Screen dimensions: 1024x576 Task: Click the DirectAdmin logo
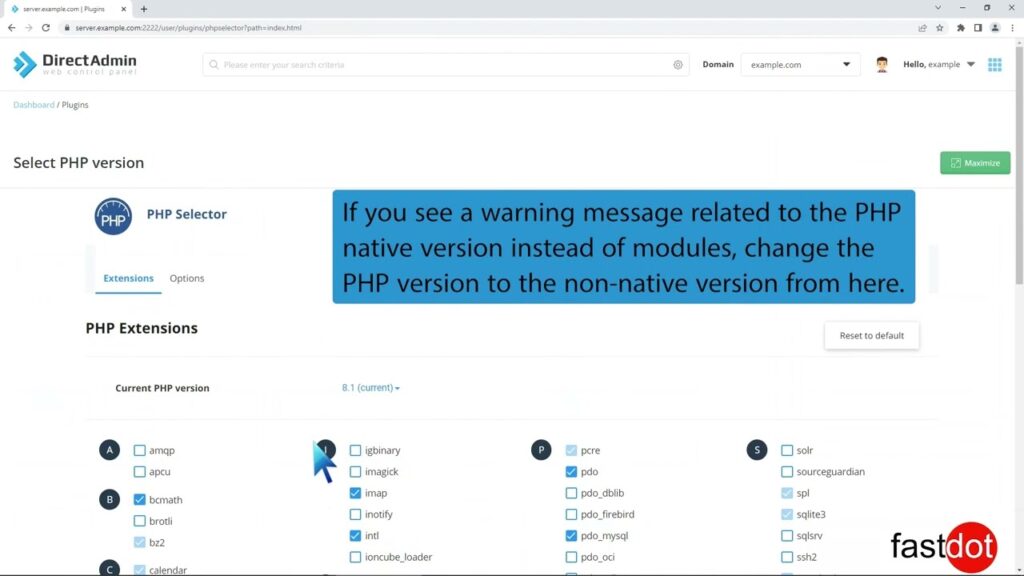[75, 65]
